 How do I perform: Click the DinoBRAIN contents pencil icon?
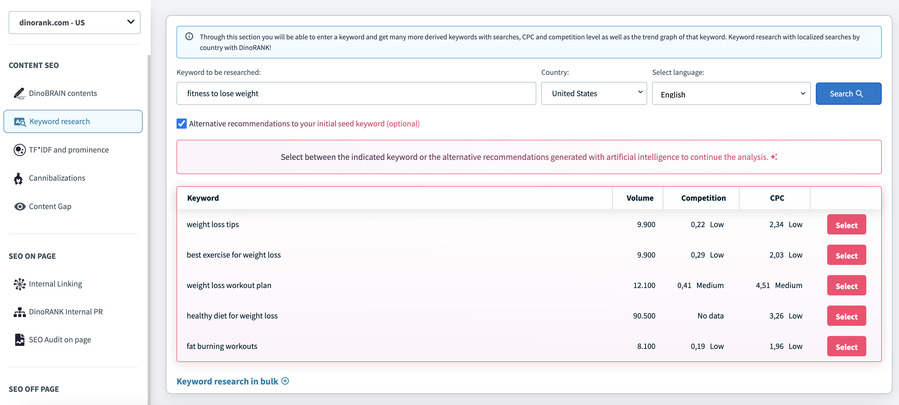tap(20, 93)
